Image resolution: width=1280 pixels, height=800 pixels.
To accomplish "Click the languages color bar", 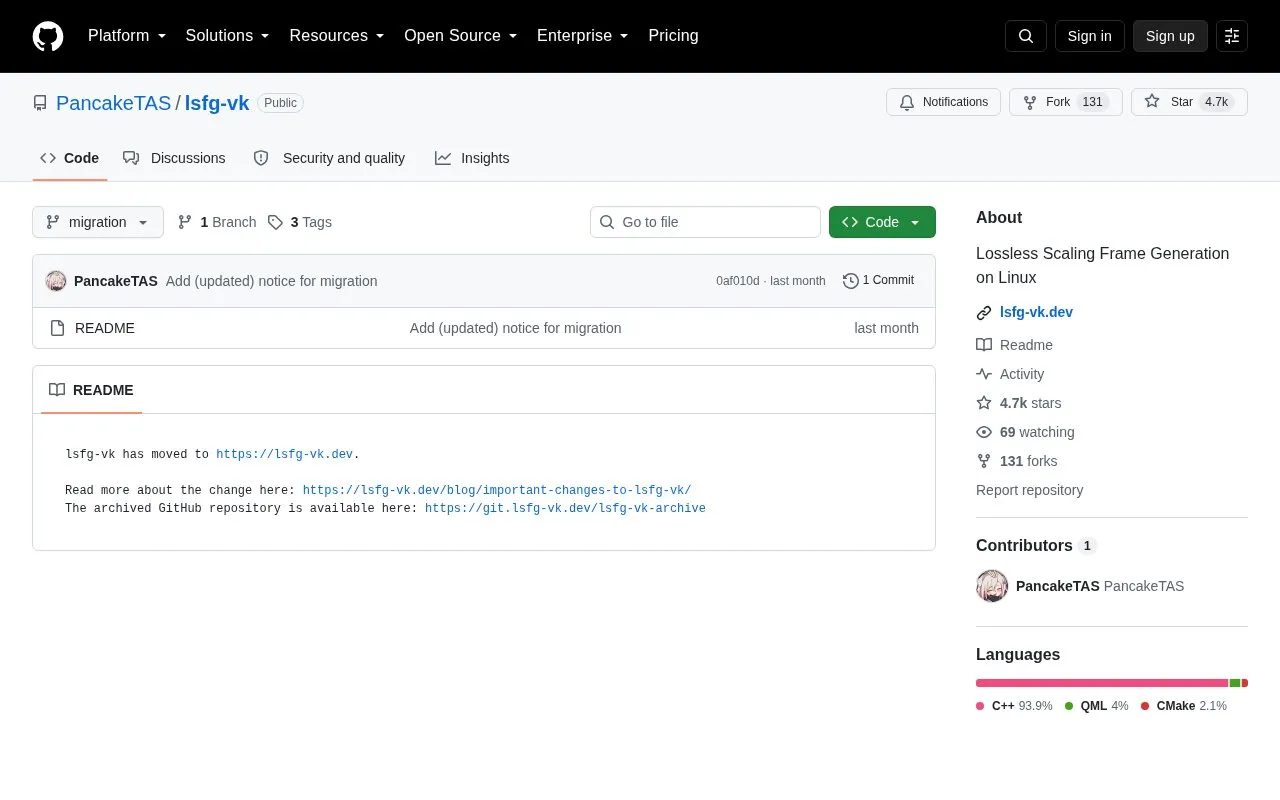I will [x=1112, y=683].
